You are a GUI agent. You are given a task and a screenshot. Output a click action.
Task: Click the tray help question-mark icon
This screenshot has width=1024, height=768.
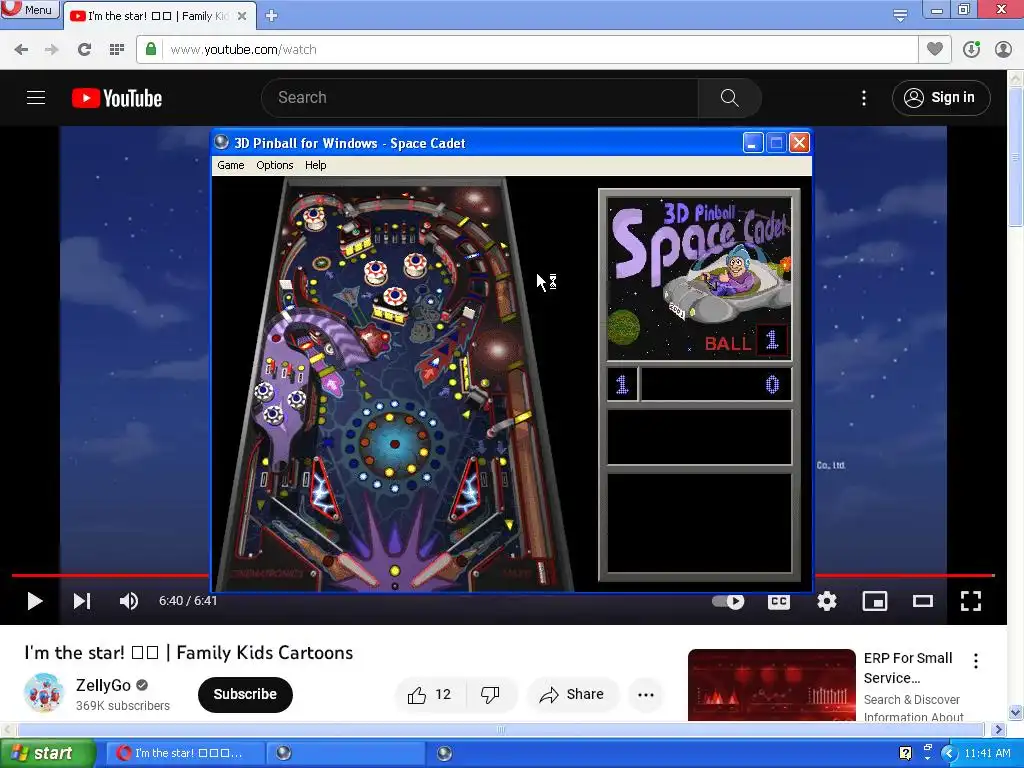tap(905, 753)
